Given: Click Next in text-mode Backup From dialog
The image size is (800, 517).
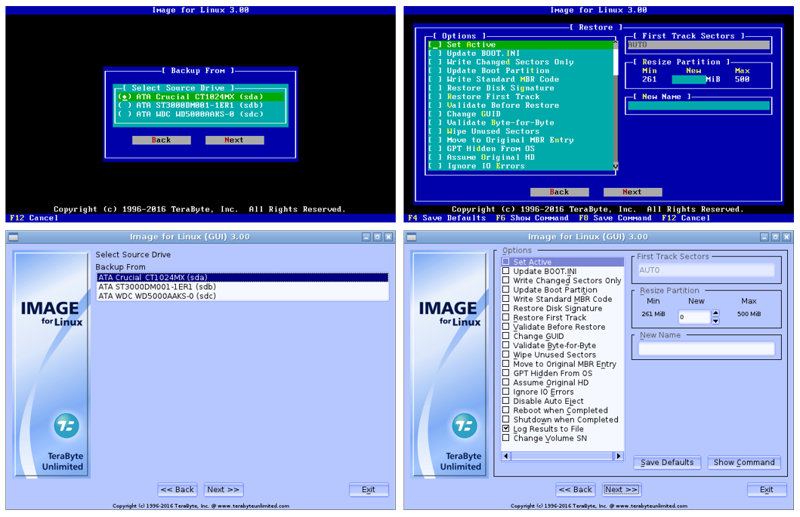Looking at the screenshot, I should tap(234, 140).
